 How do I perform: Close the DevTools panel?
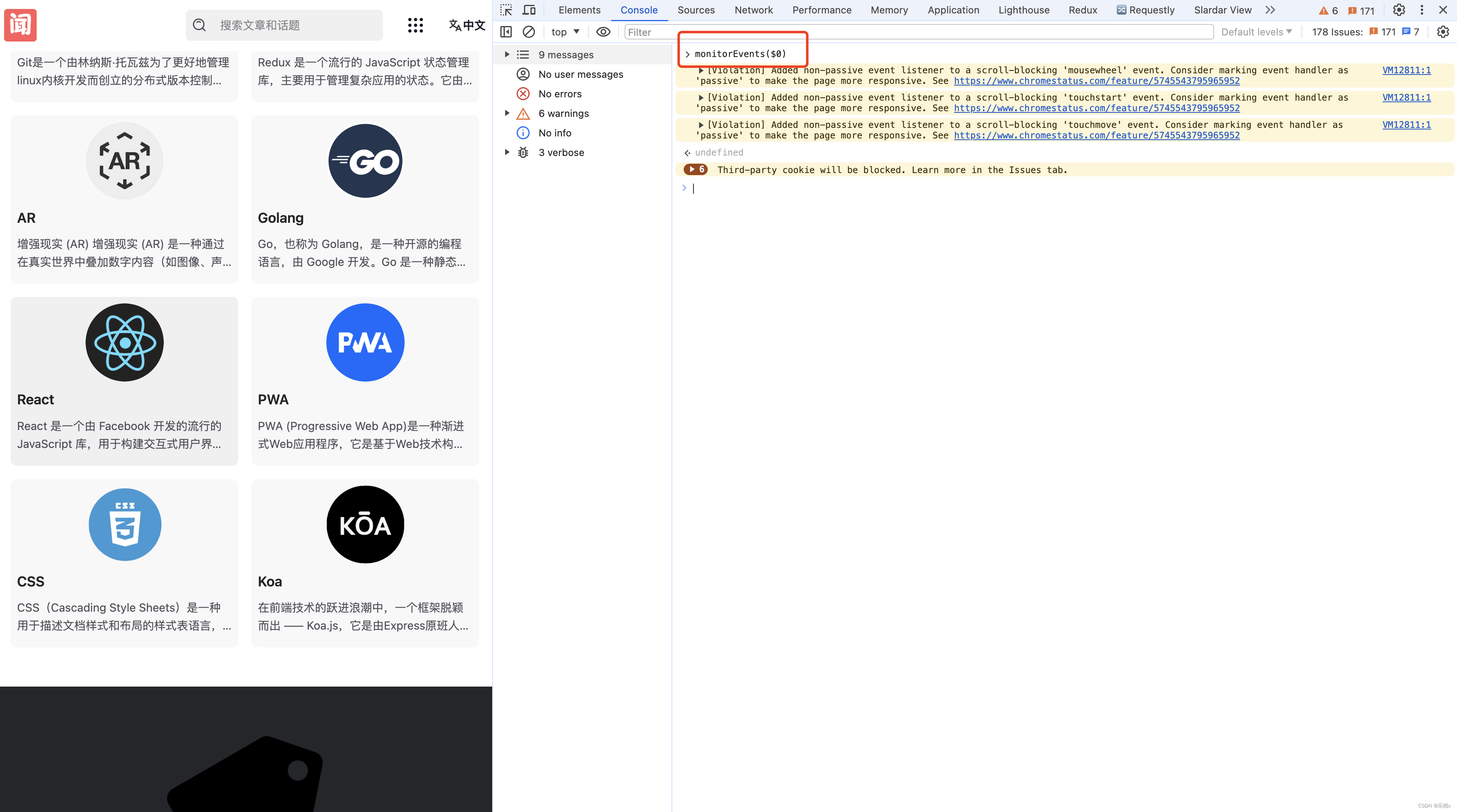1443,10
